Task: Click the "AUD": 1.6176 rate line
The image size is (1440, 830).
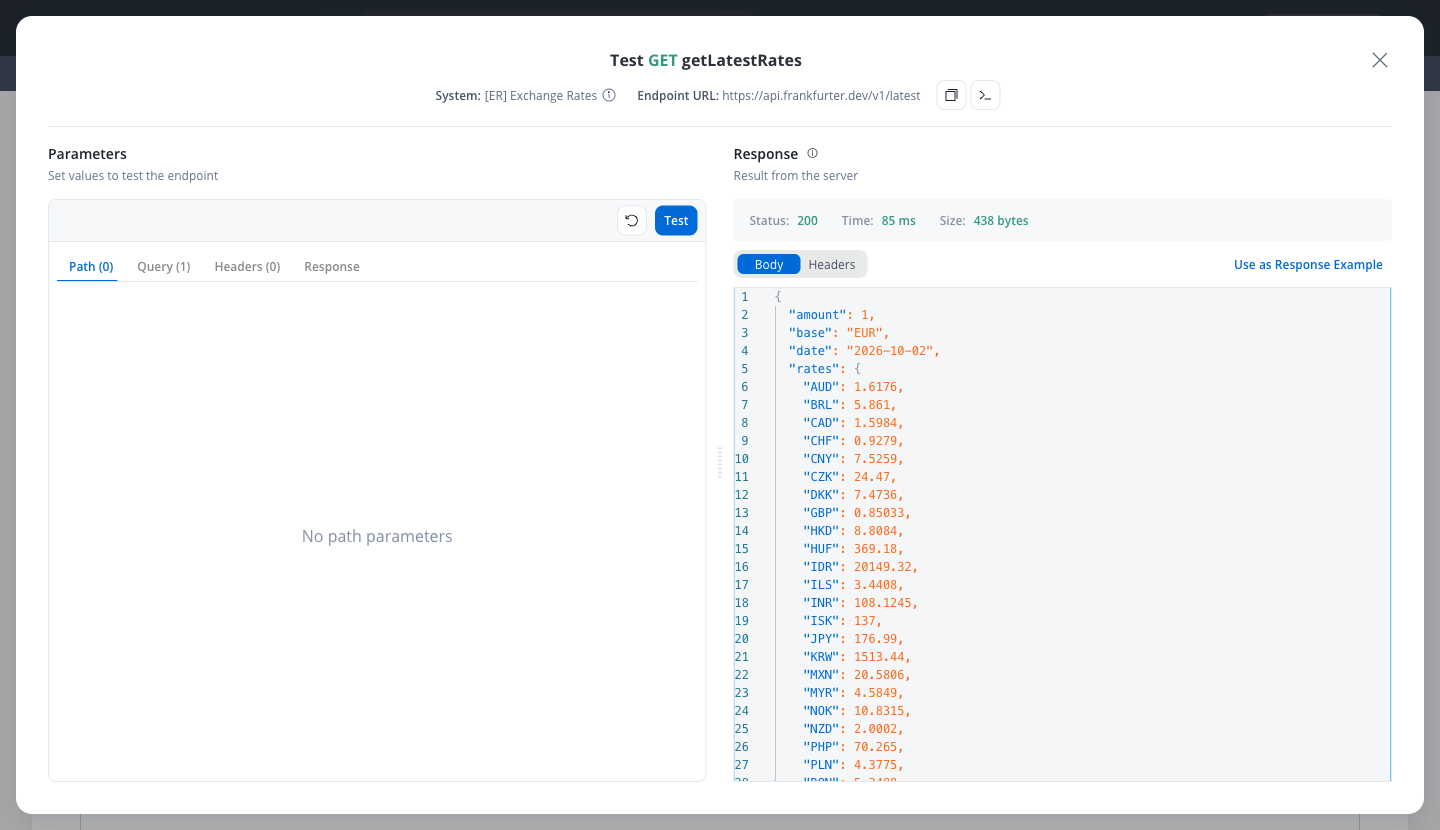Action: [x=853, y=387]
